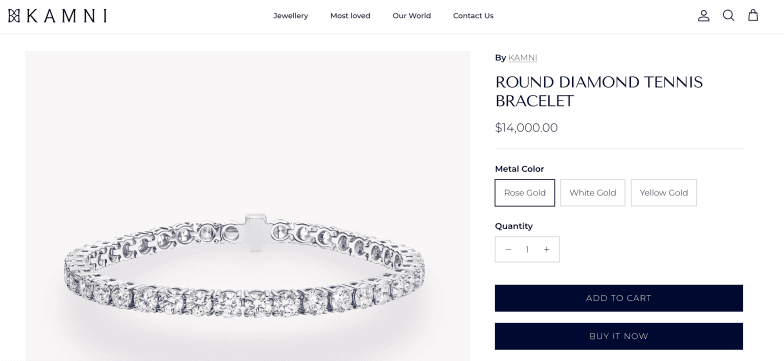Screen dimensions: 784x361
Task: Click the quantity number field
Action: (527, 250)
